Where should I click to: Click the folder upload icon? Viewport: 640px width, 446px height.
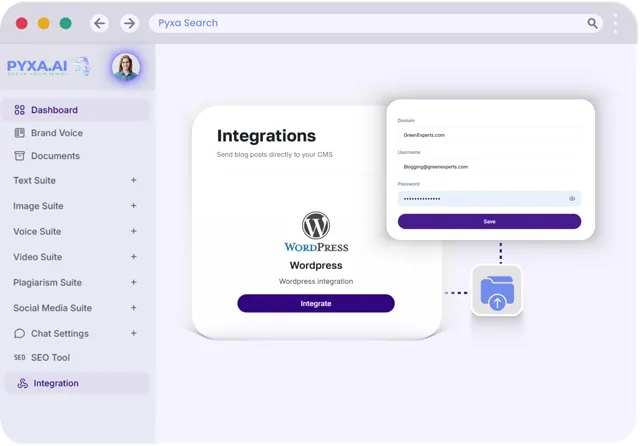[x=497, y=291]
